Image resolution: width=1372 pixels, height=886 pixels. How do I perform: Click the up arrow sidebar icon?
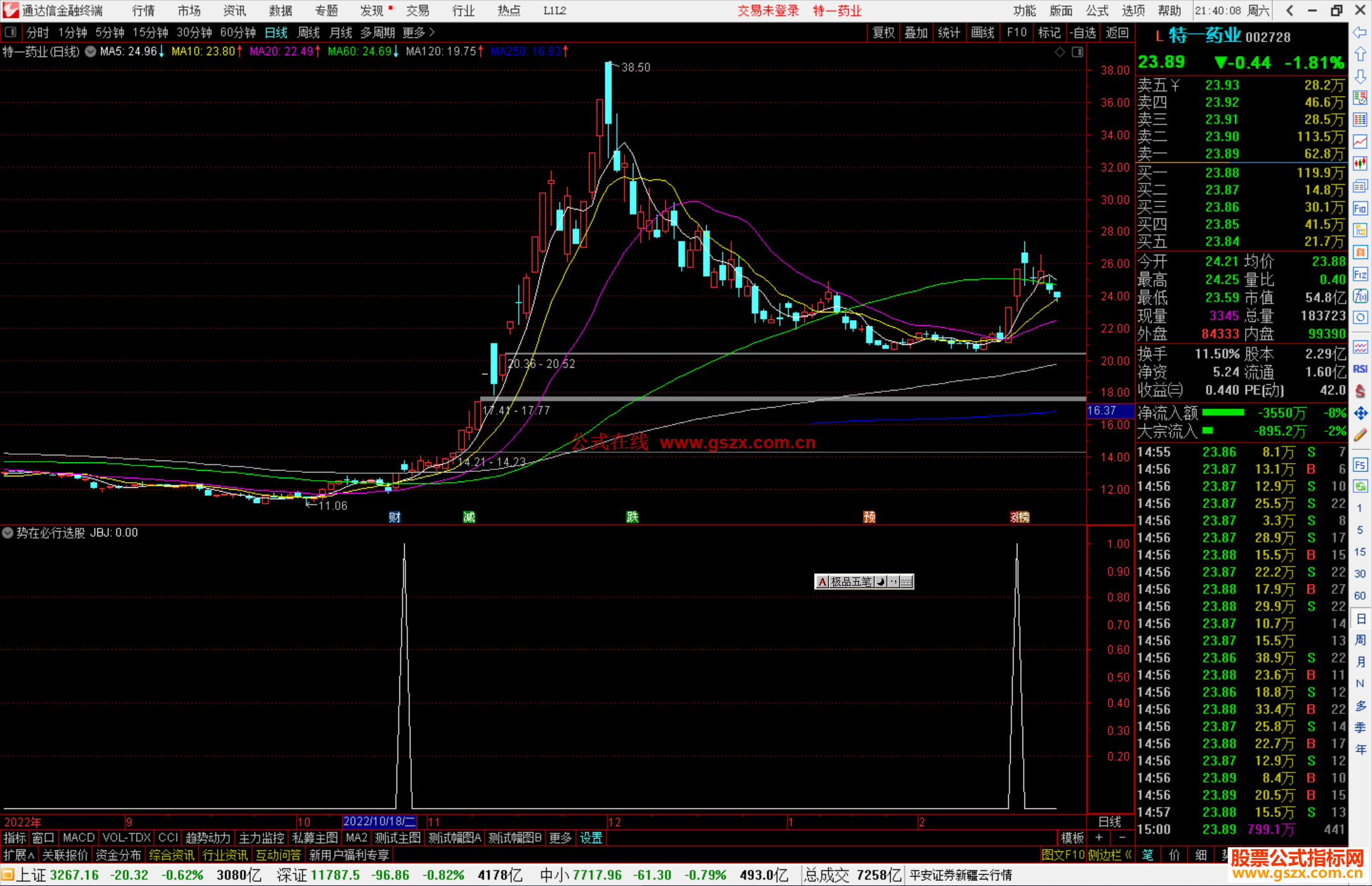(1360, 54)
